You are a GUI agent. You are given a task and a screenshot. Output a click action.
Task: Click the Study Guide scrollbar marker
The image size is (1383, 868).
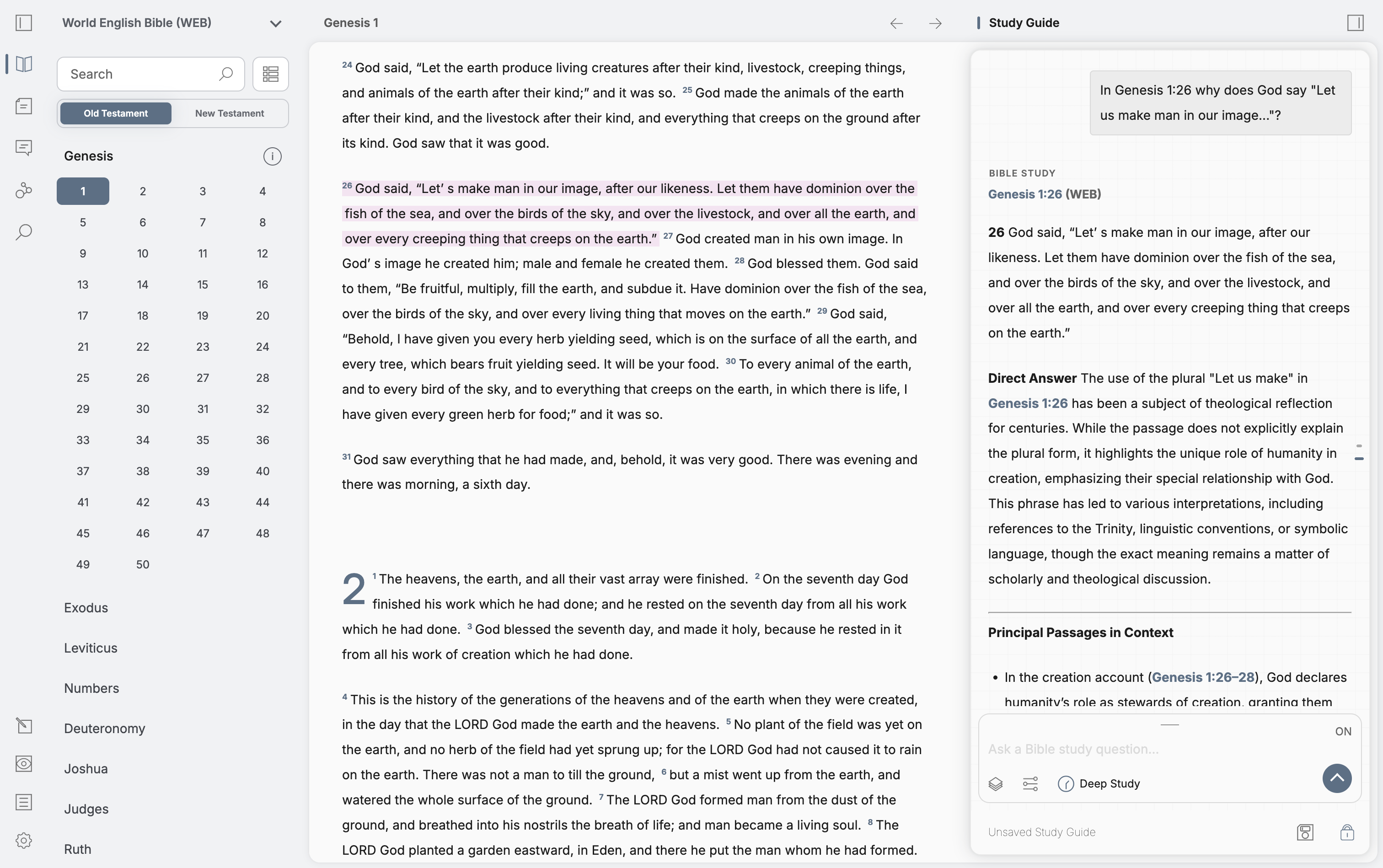[1358, 459]
